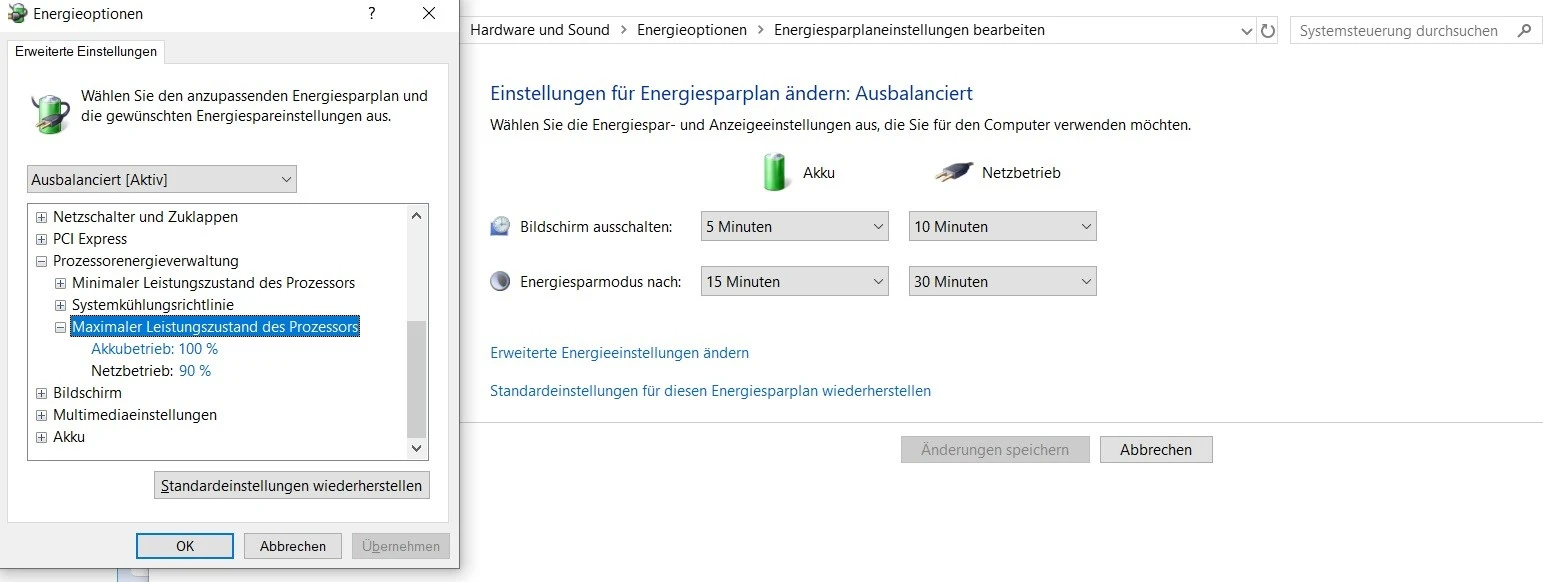This screenshot has width=1543, height=582.
Task: Open Bildschirm ausschalten Akku dropdown (5 Minuten)
Action: point(794,227)
